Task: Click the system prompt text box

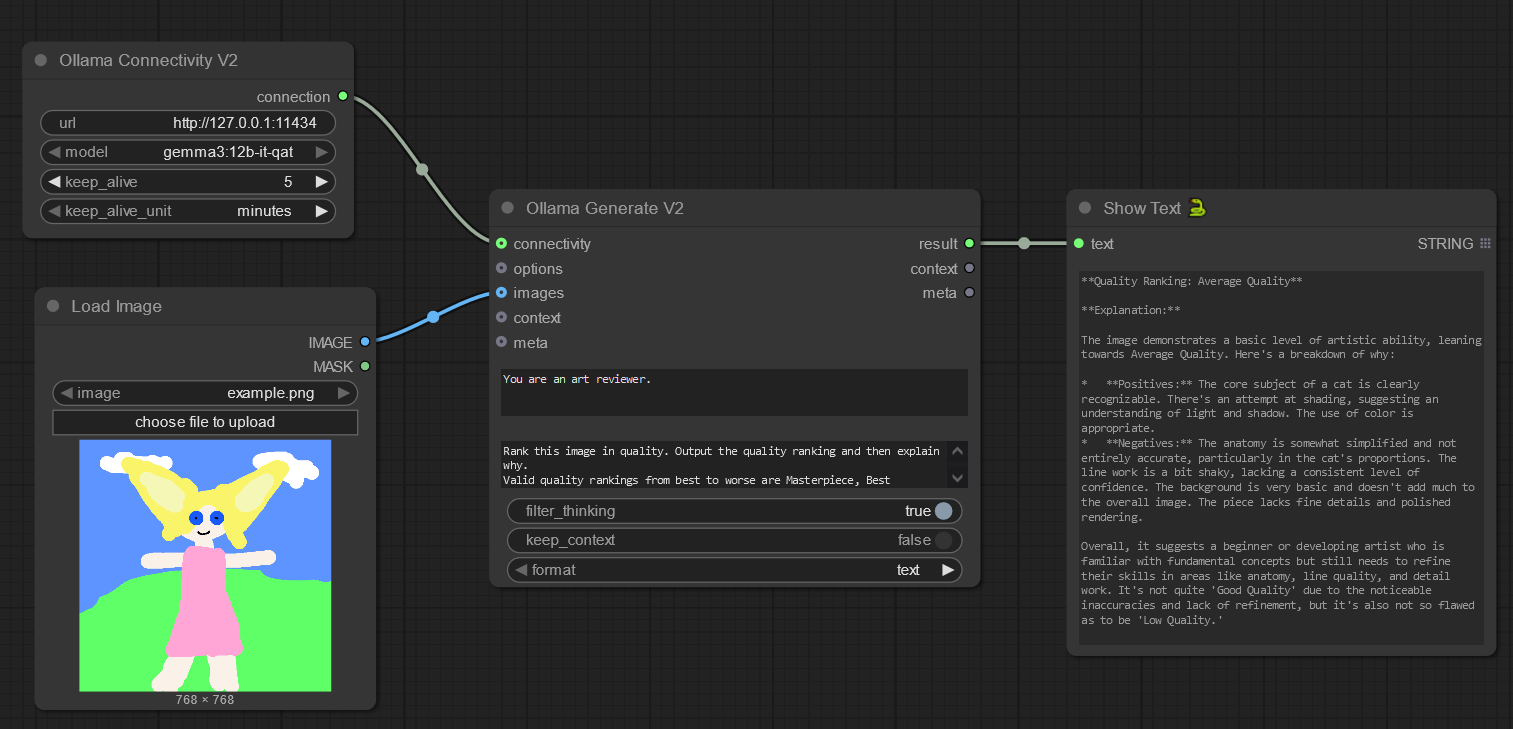Action: pos(734,392)
